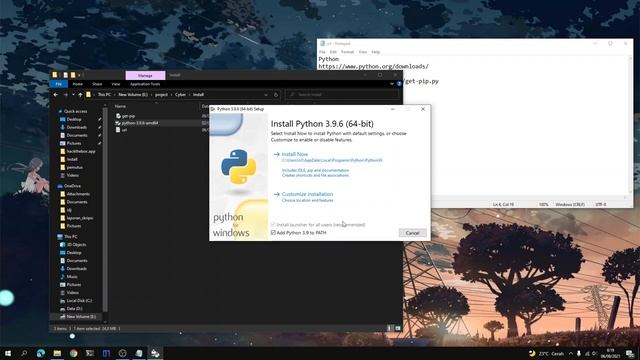Click New Volume (E:) in address breadcrumb
The height and width of the screenshot is (360, 640).
(x=133, y=95)
